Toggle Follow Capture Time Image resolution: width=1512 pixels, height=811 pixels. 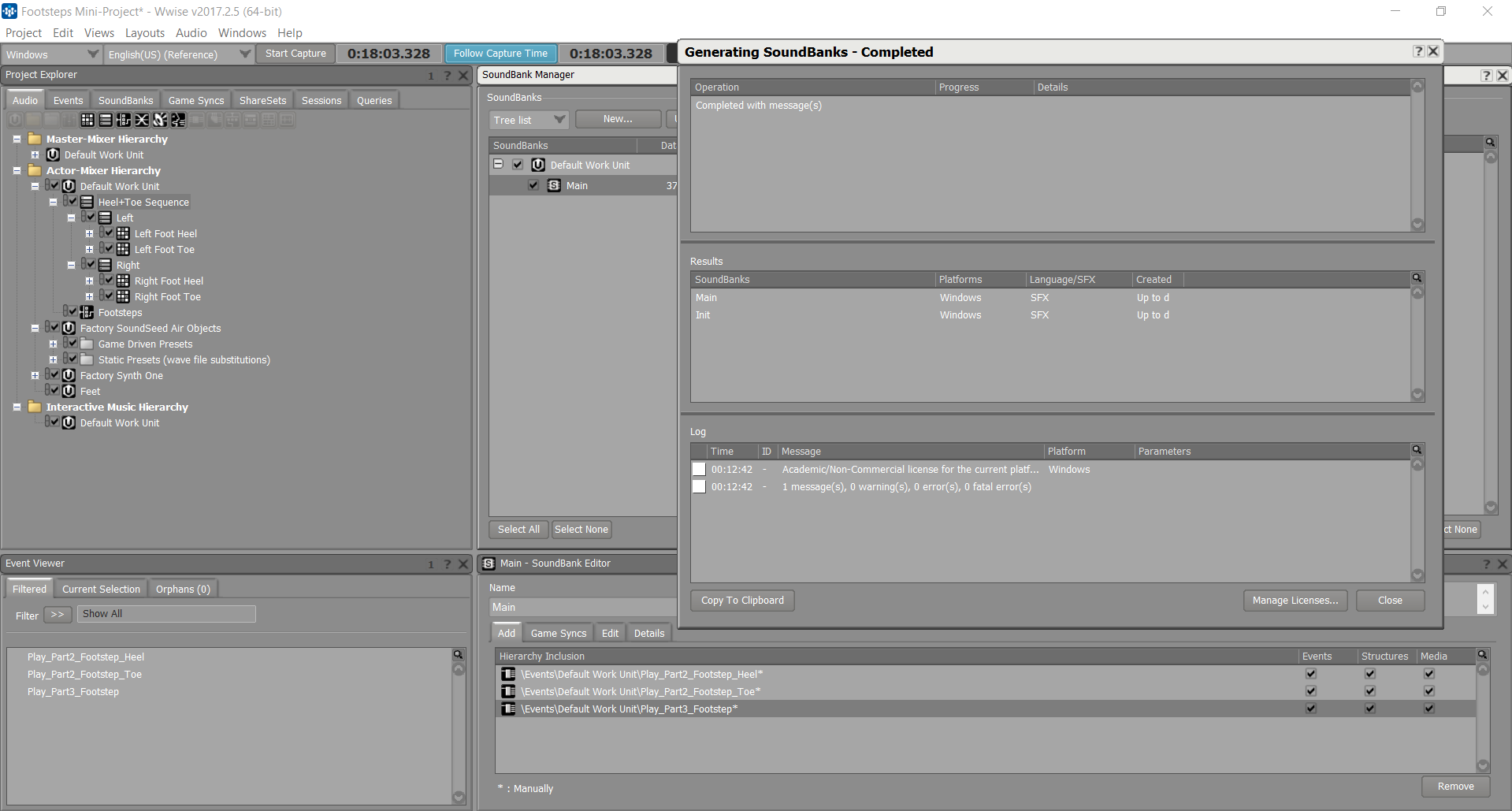point(500,54)
